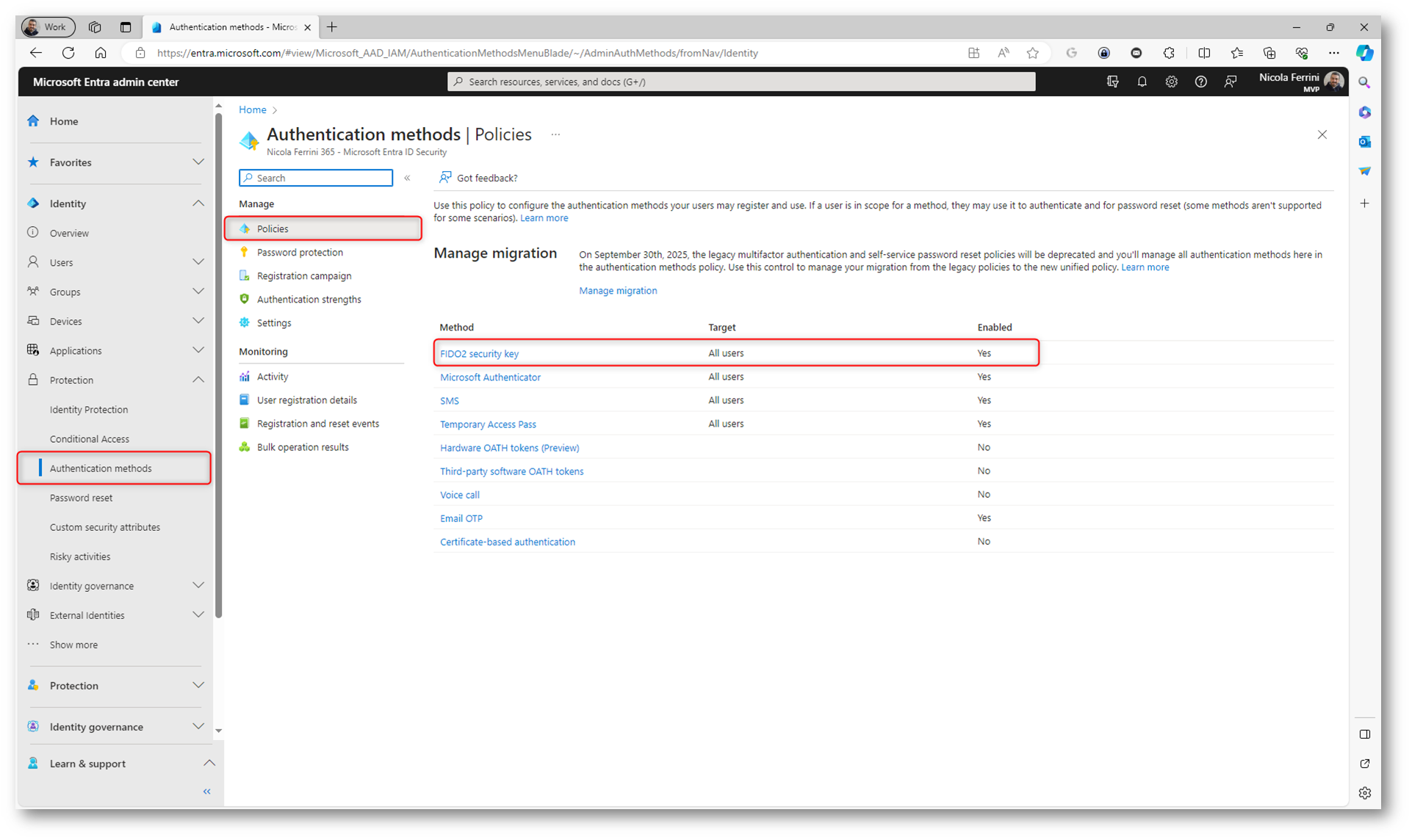Click plus icon in Edge sidebar
The image size is (1412, 840).
coord(1364,203)
